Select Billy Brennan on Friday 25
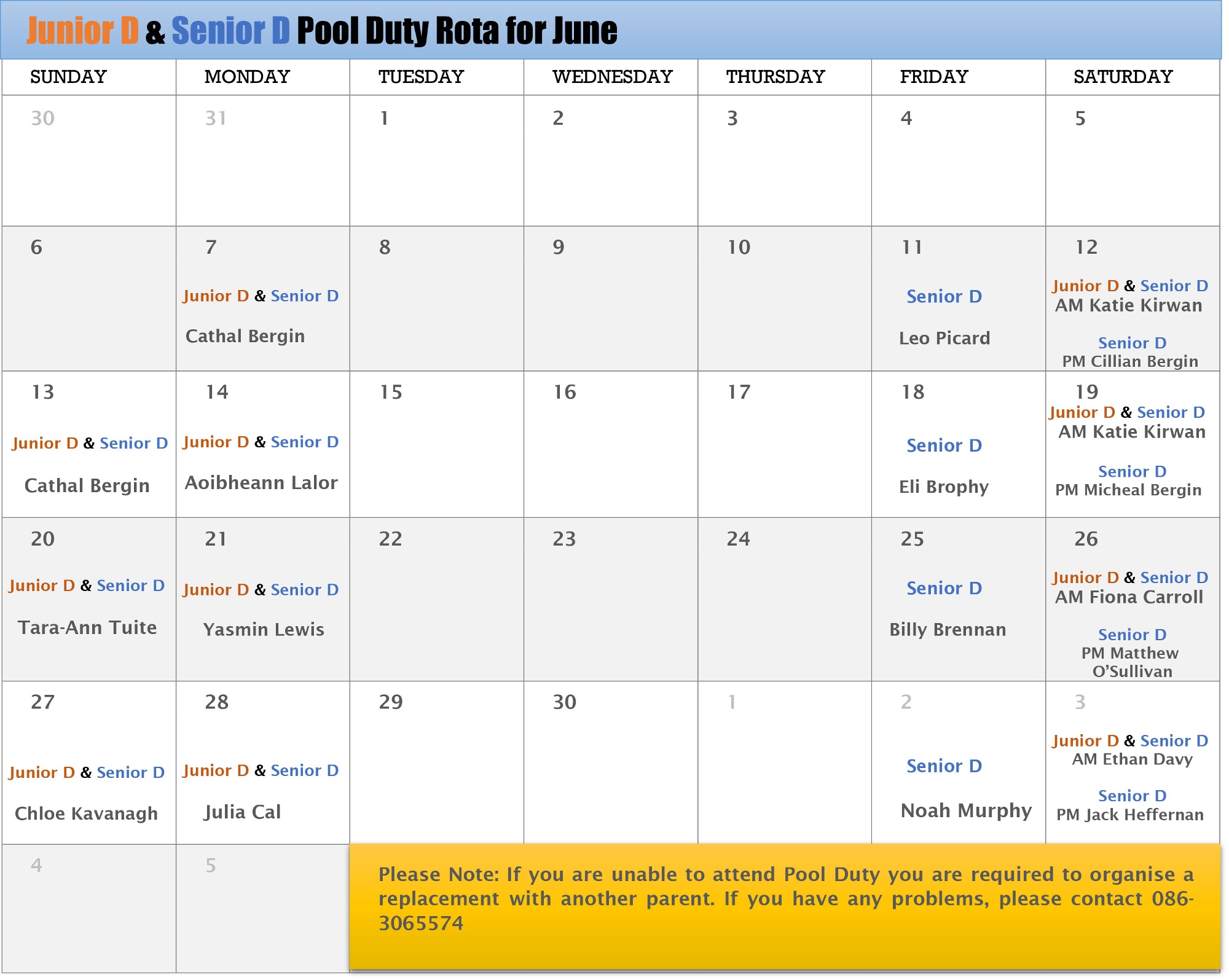 (x=948, y=629)
